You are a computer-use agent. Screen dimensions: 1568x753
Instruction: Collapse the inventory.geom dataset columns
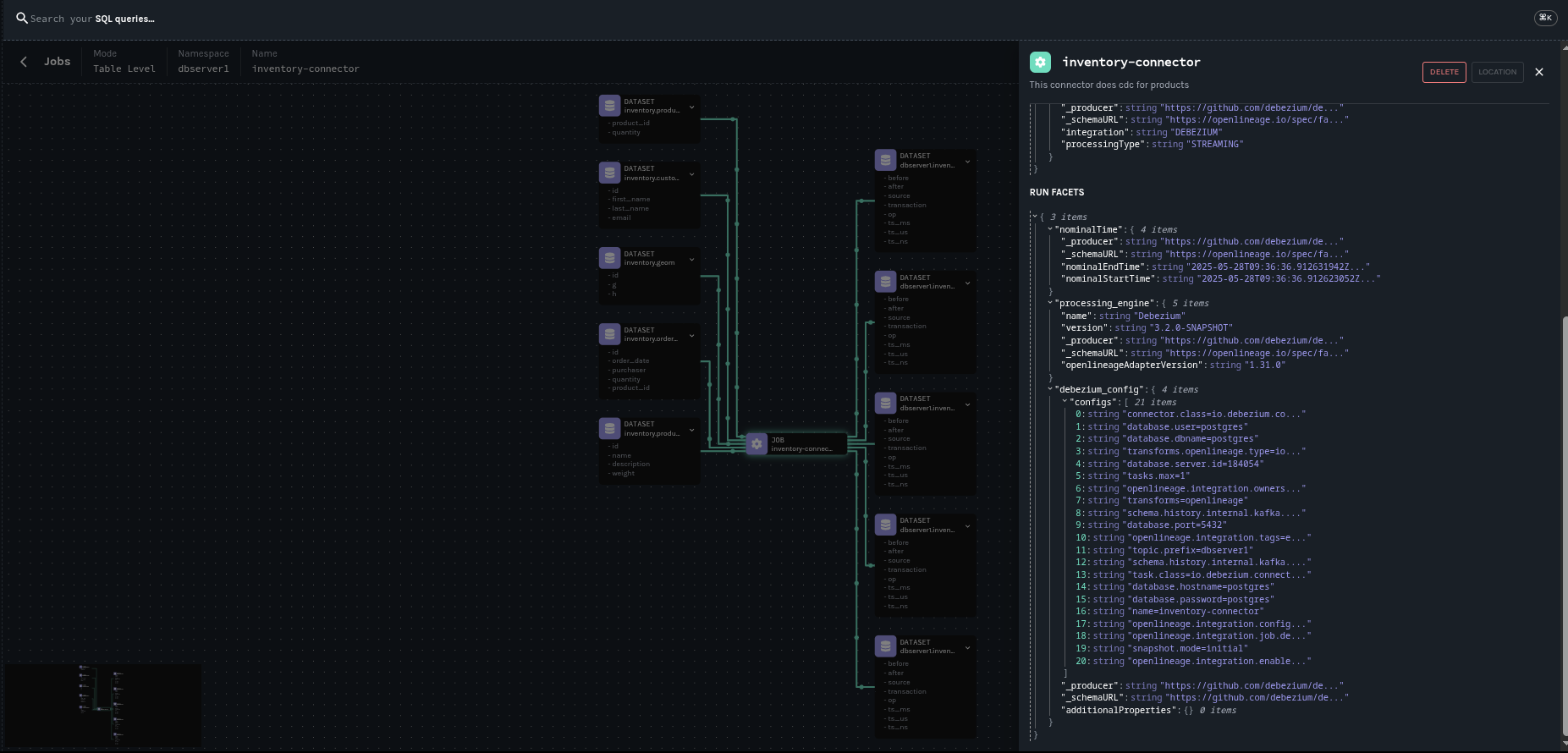click(691, 259)
